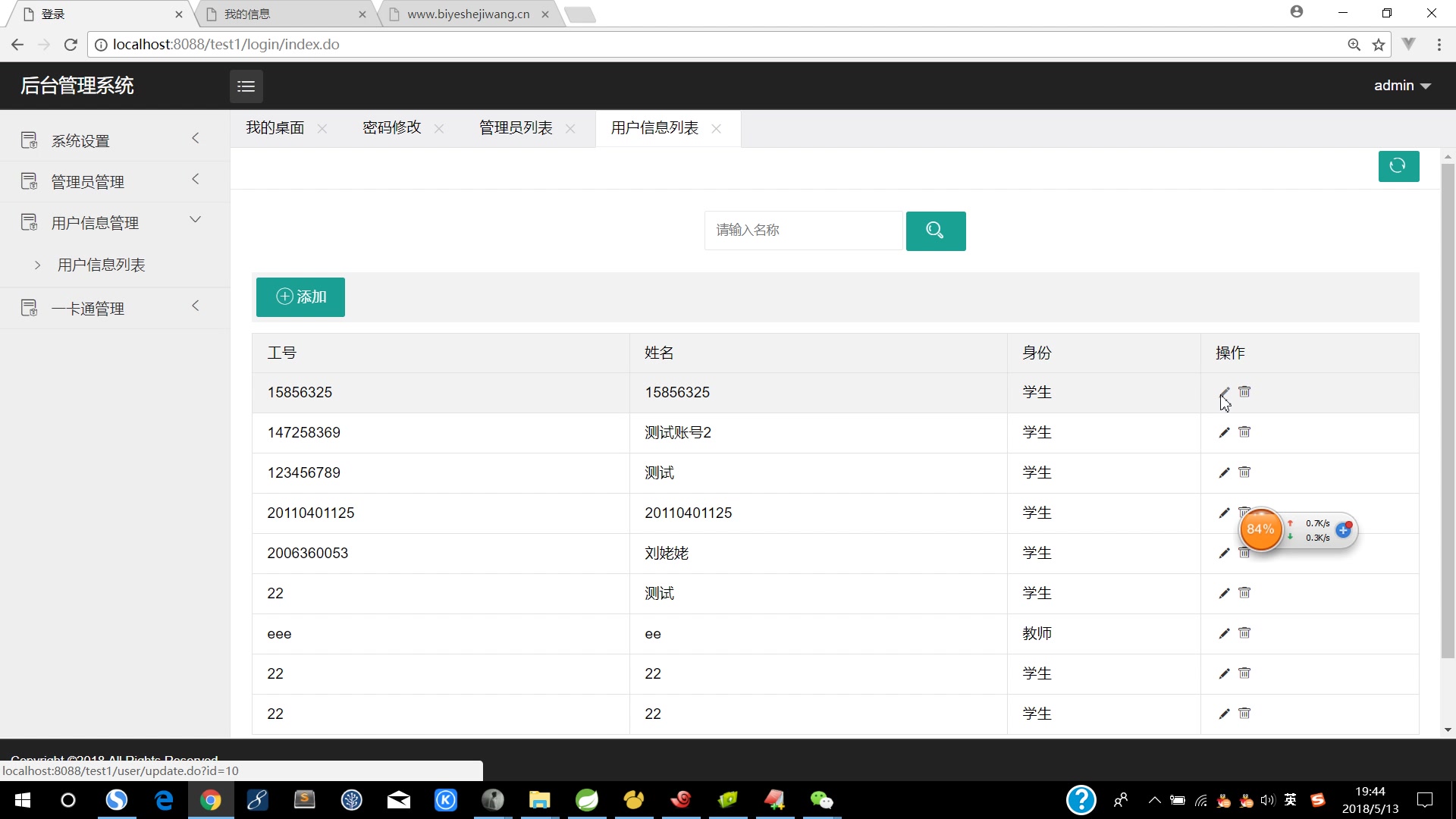Open WeChat from the taskbar

coord(822,800)
